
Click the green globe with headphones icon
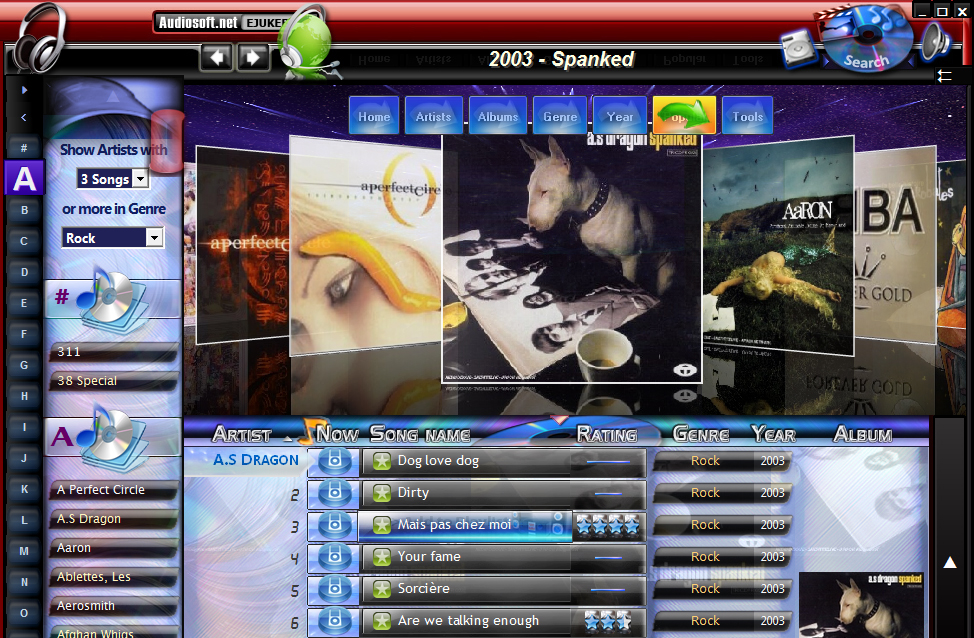pyautogui.click(x=307, y=42)
